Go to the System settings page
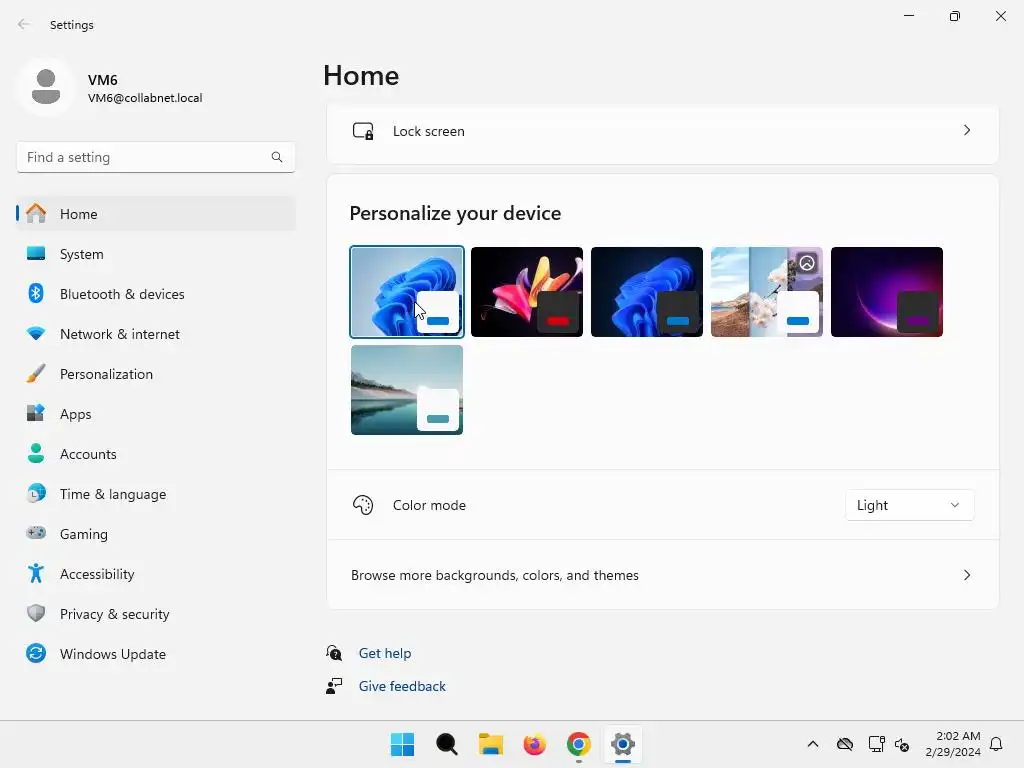Screen dimensions: 1024x768 (156, 253)
